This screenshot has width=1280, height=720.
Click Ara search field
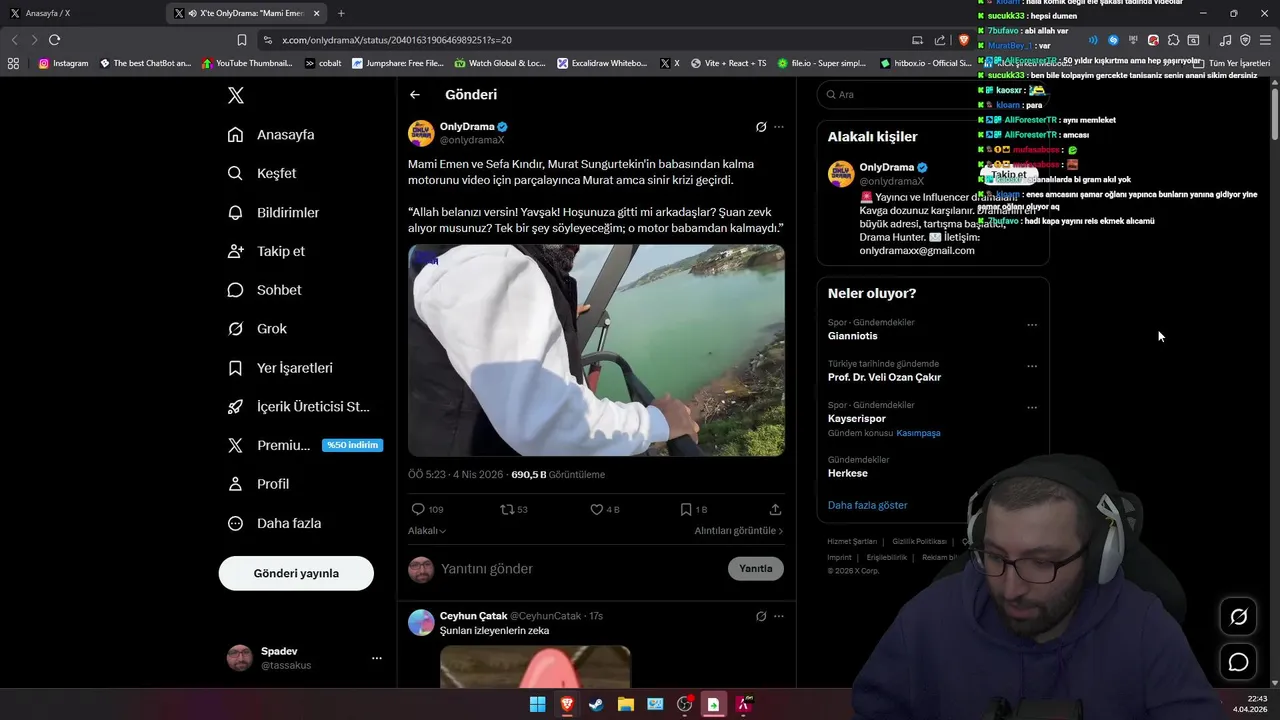933,94
